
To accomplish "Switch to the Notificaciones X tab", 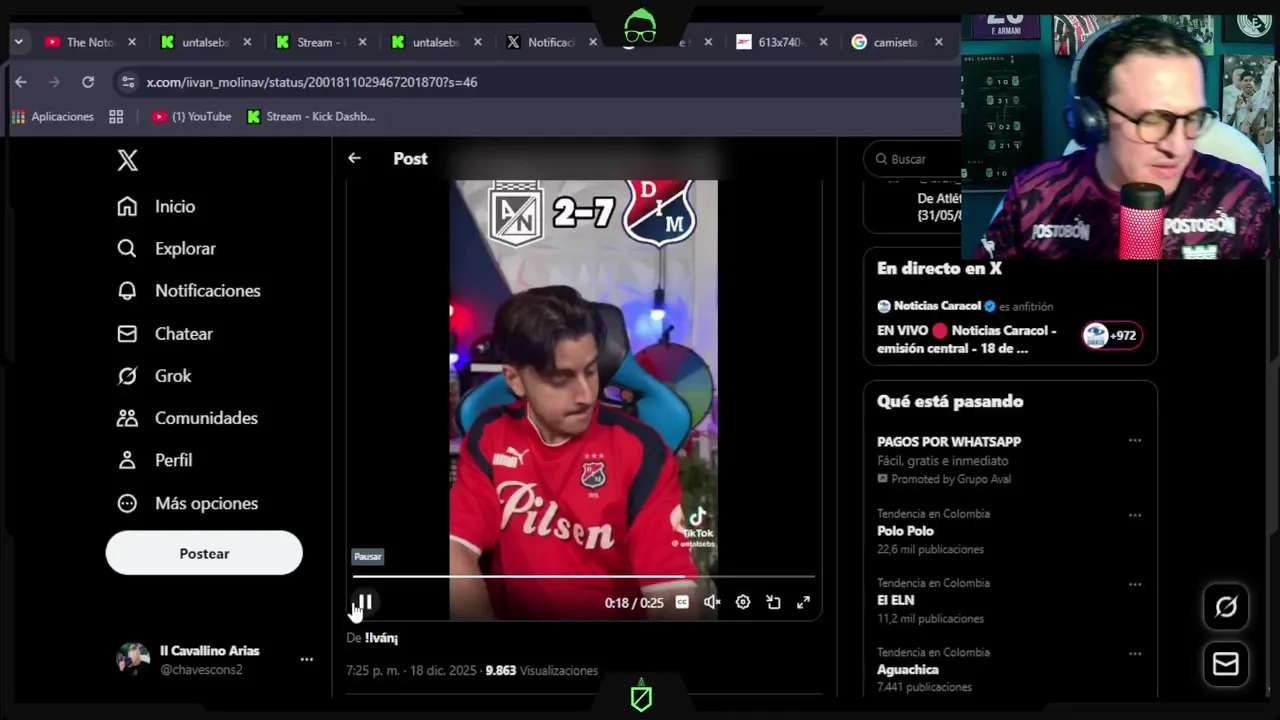I will pos(540,42).
